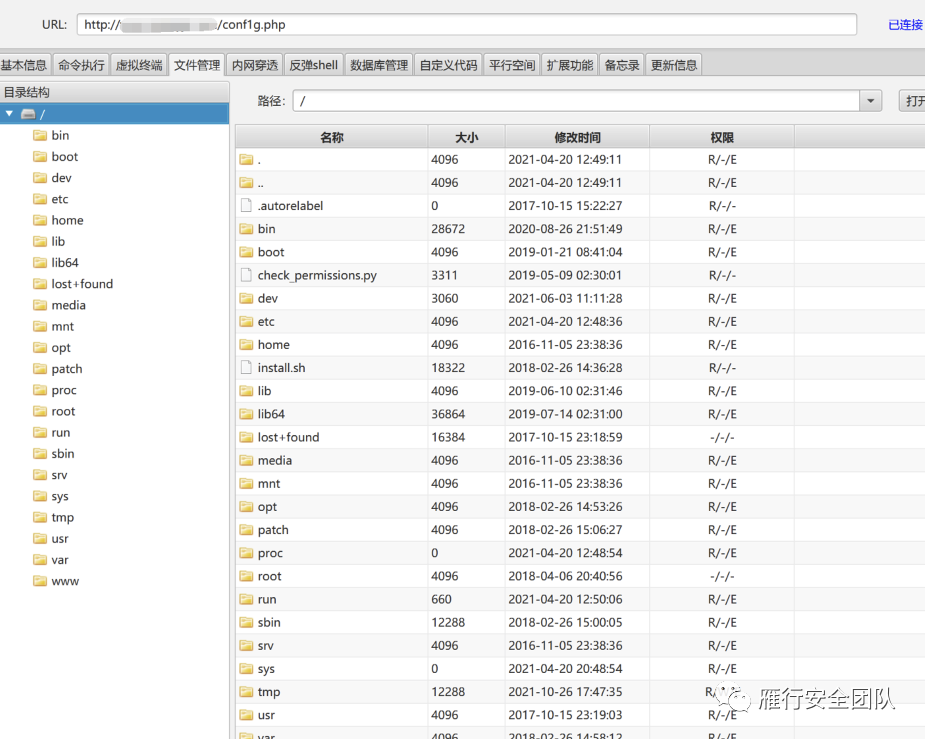Open the 数据库管理 tab
The height and width of the screenshot is (739, 925).
(x=379, y=65)
